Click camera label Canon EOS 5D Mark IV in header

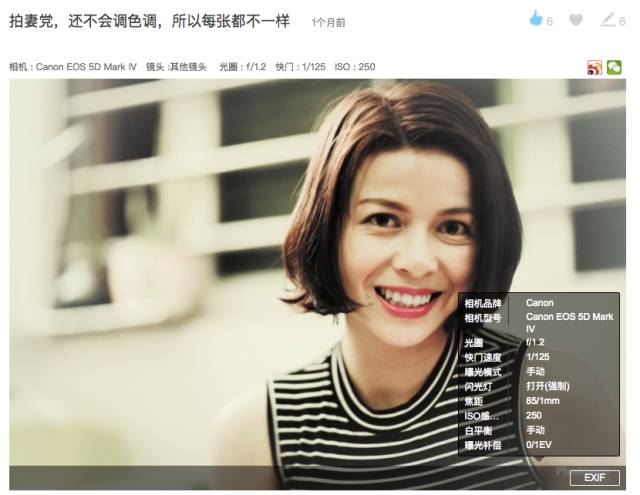click(x=73, y=67)
